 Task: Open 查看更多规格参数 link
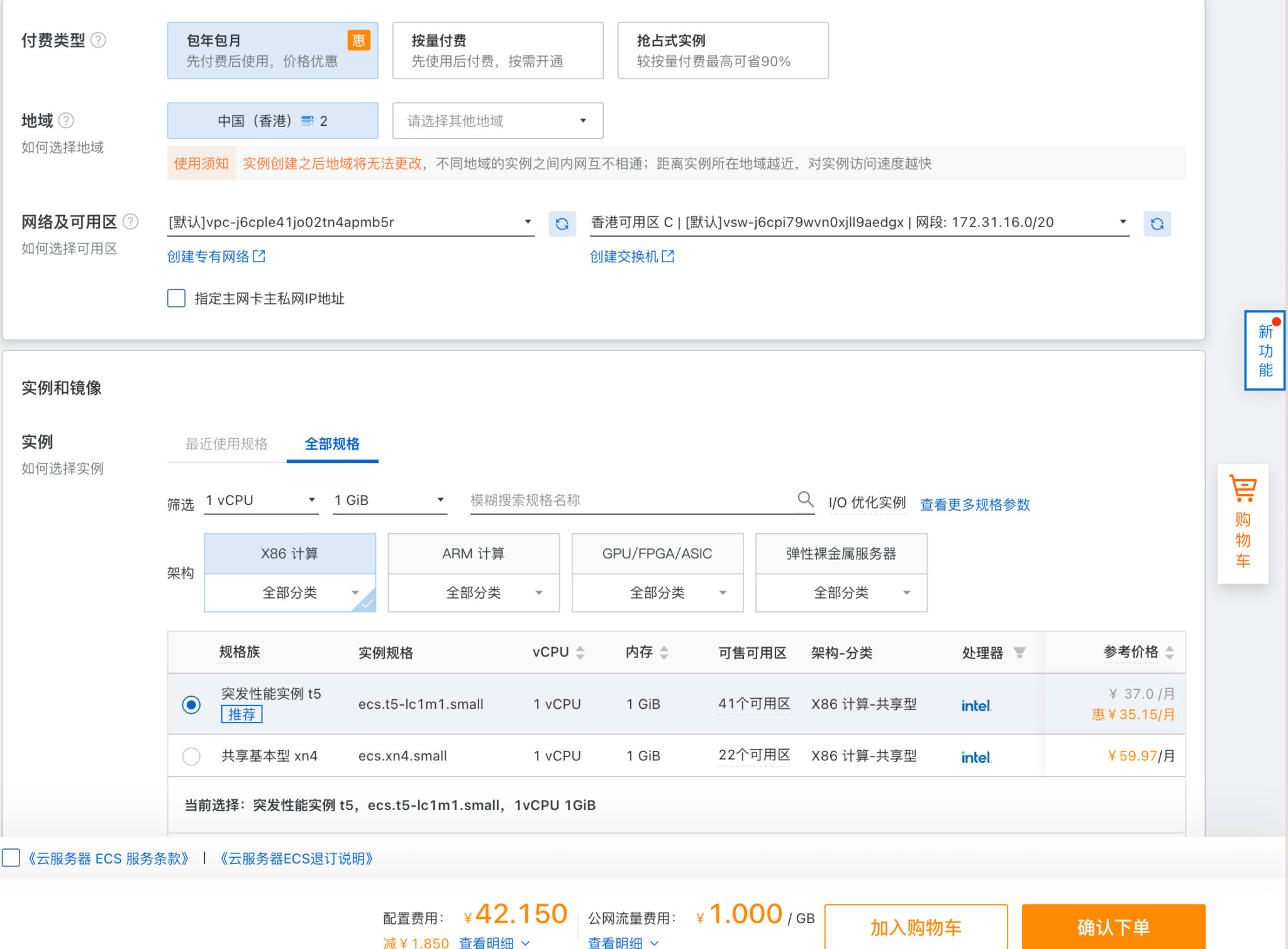(975, 504)
